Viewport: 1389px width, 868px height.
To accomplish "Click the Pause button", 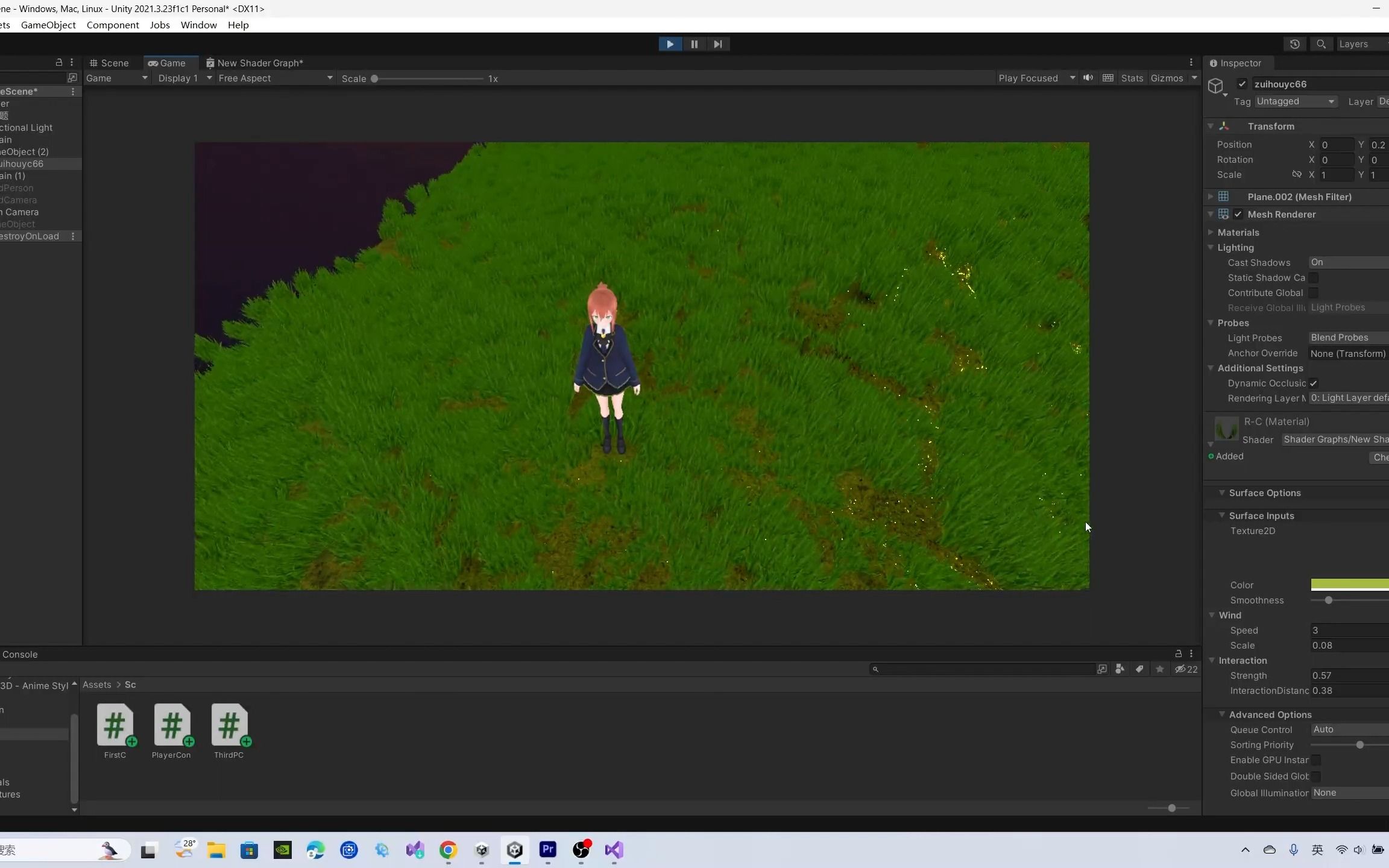I will click(694, 44).
